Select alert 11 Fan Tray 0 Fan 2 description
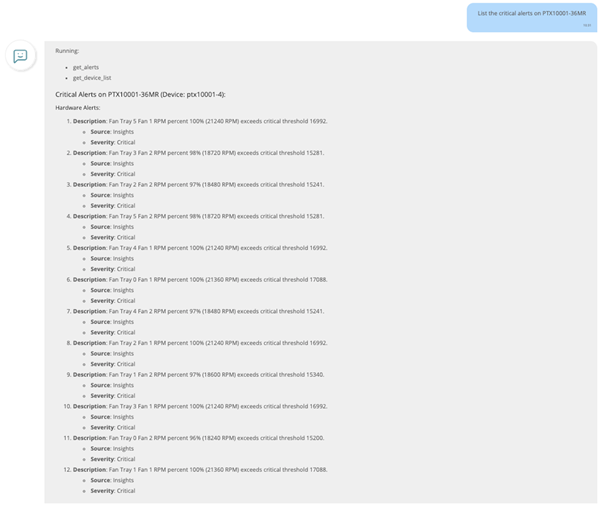 pos(199,438)
